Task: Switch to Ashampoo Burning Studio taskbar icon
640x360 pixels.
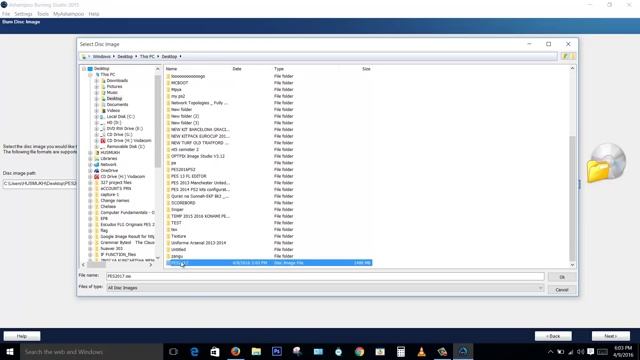Action: (x=463, y=351)
